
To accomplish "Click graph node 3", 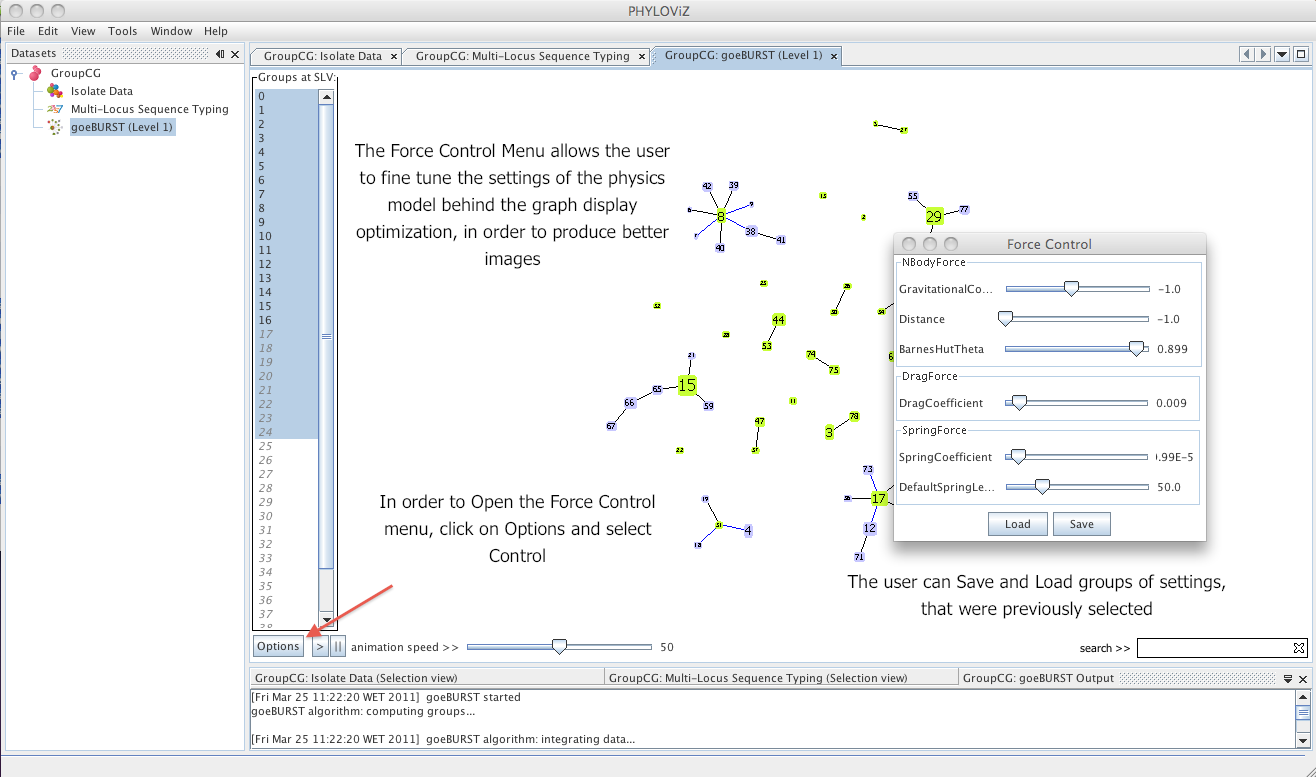I will coord(829,432).
